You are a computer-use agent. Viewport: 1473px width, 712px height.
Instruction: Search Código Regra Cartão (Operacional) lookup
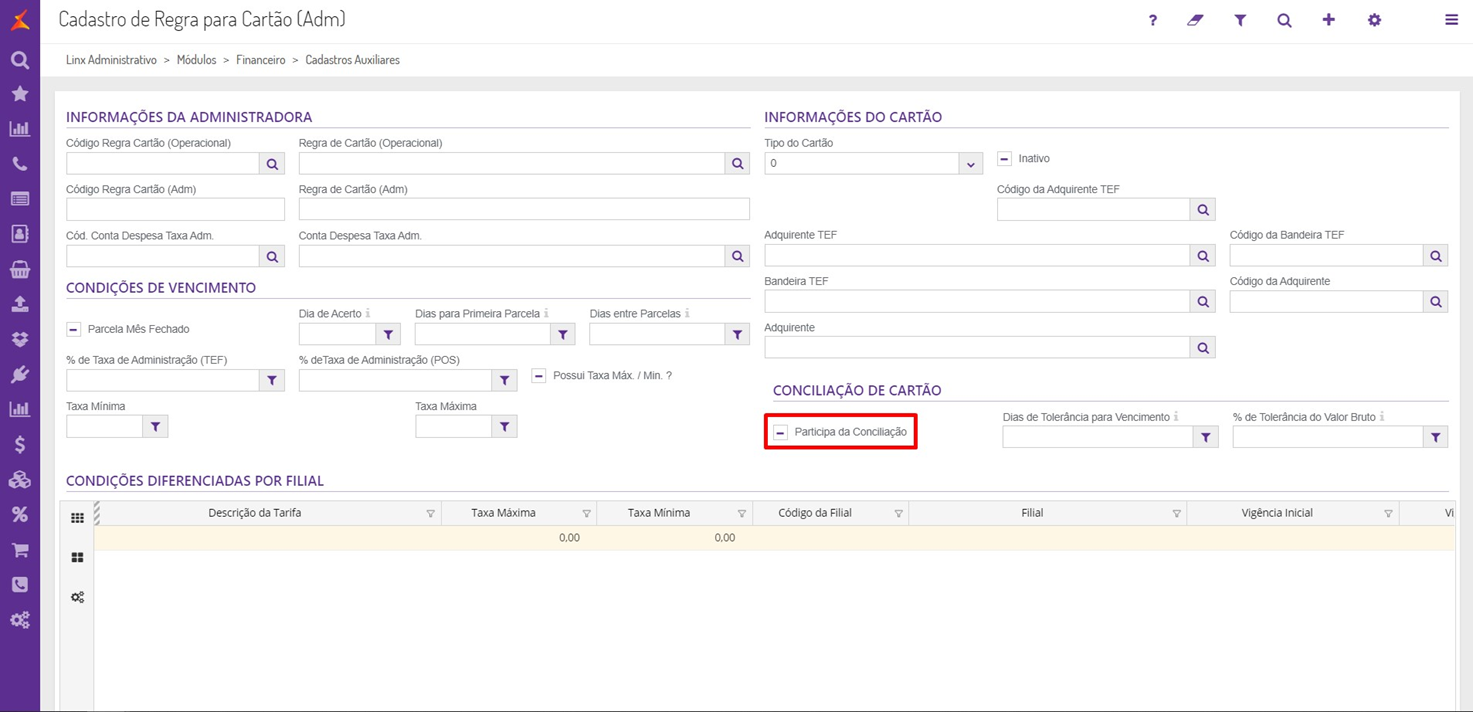[272, 164]
